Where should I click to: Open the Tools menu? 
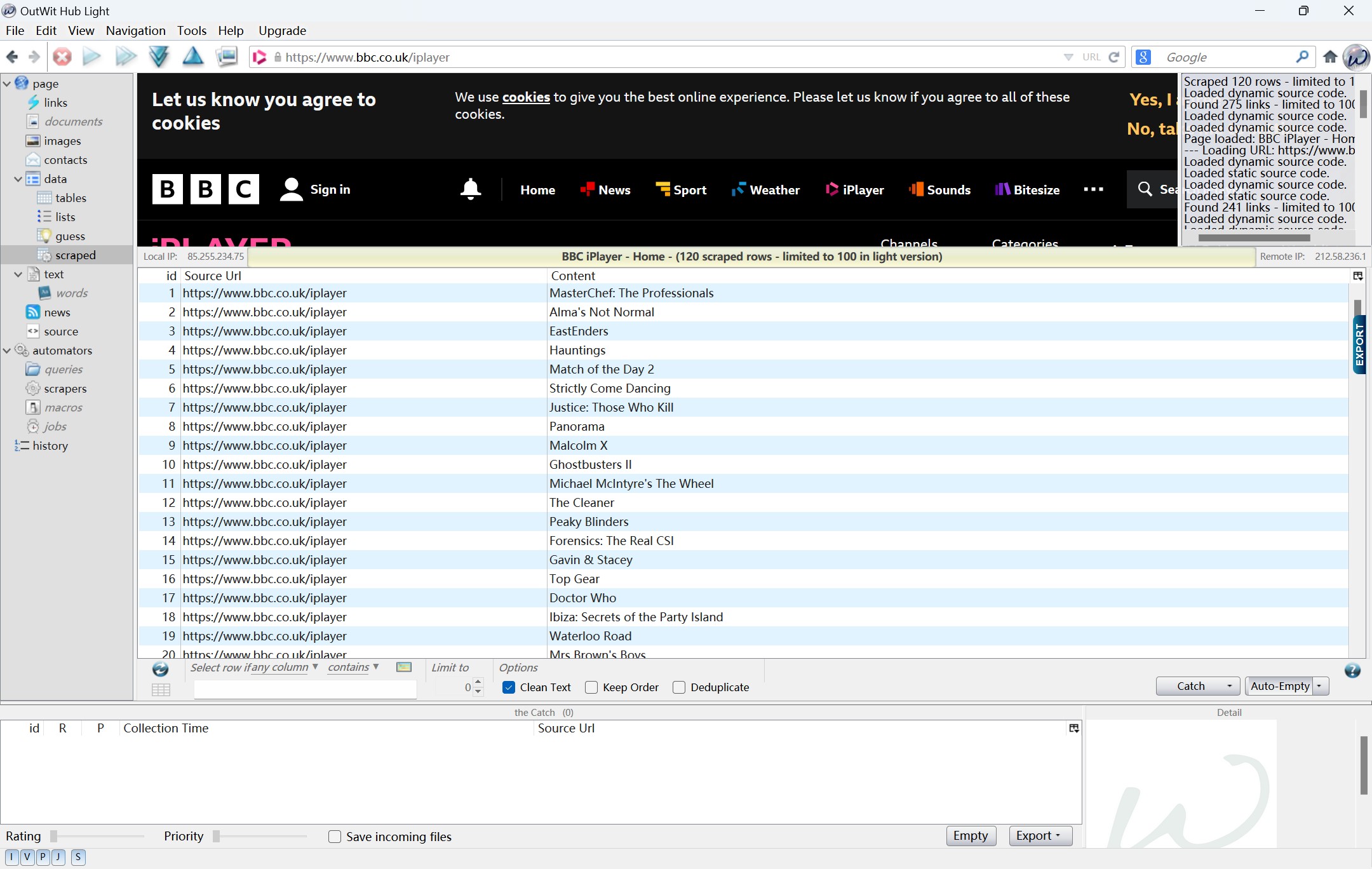tap(191, 30)
